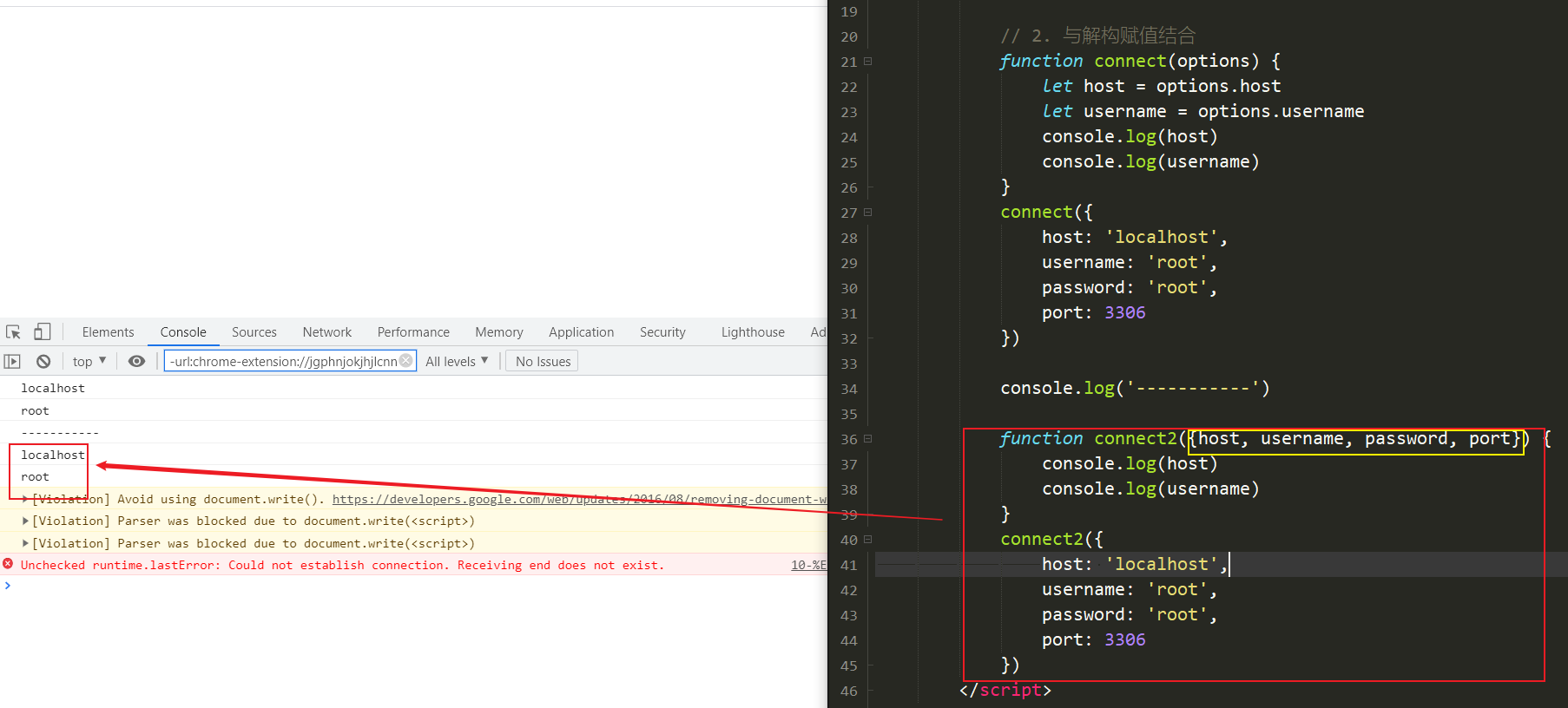Clear the console filter text with the x icon
Image resolution: width=1568 pixels, height=708 pixels.
[x=405, y=361]
